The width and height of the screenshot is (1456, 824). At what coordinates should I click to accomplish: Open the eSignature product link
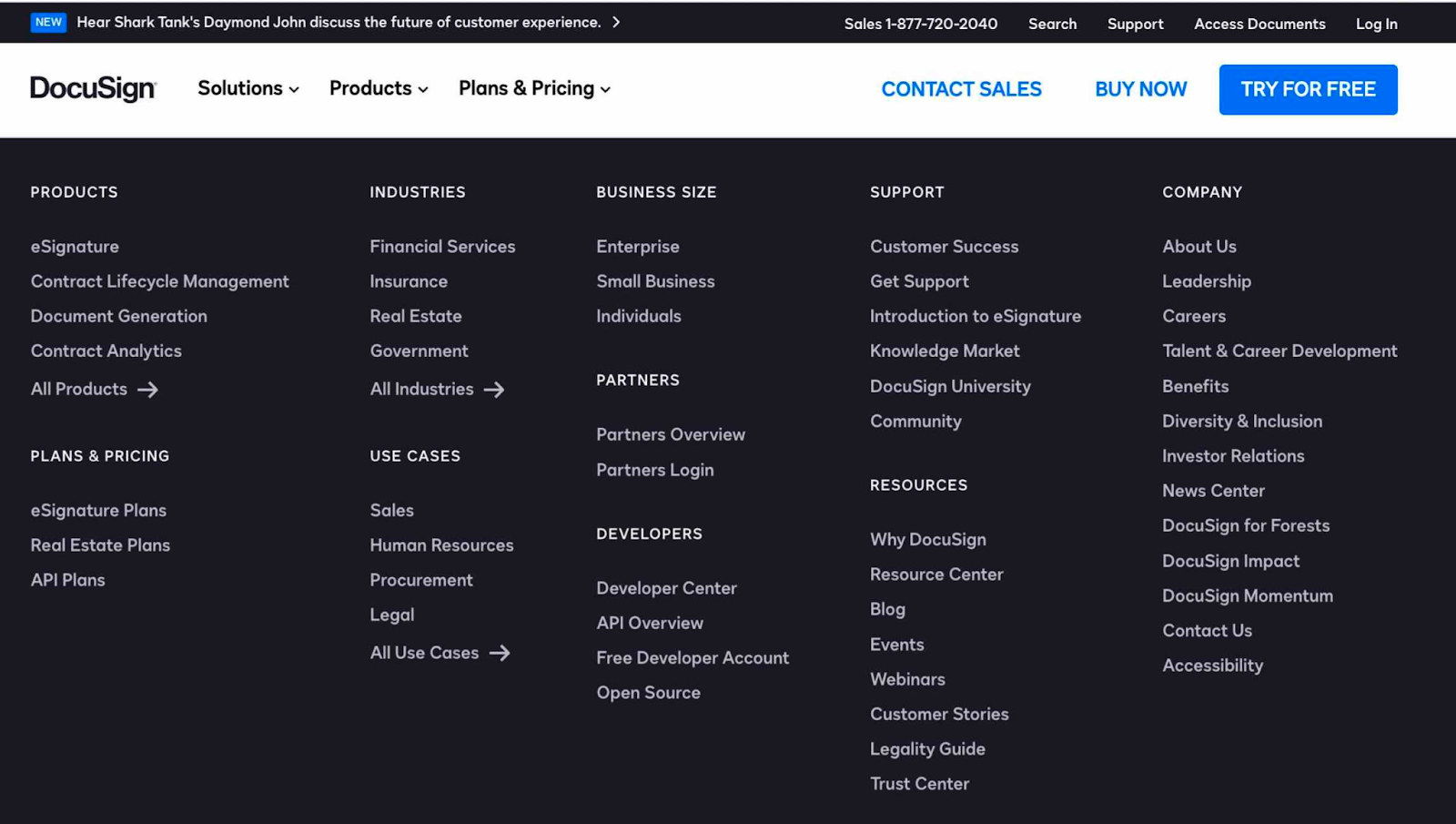coord(75,247)
